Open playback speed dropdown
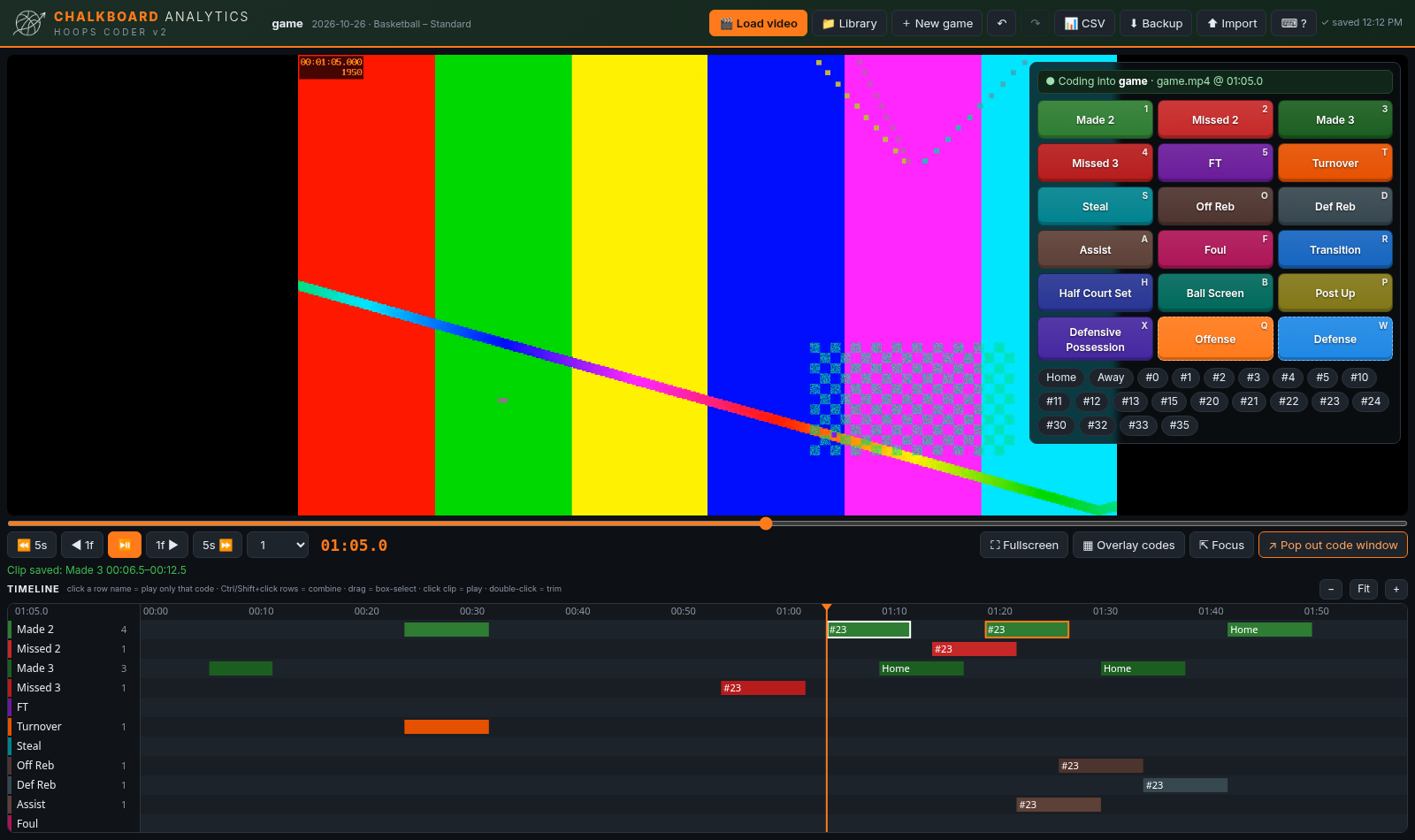Viewport: 1415px width, 840px height. [278, 545]
